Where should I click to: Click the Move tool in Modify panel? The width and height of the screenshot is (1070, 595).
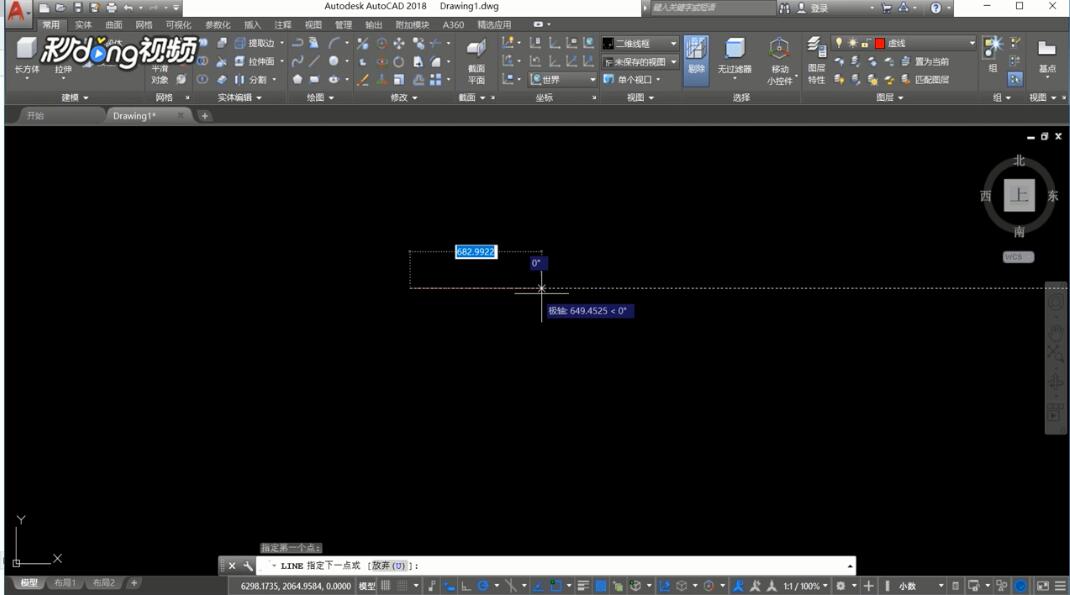tap(399, 44)
